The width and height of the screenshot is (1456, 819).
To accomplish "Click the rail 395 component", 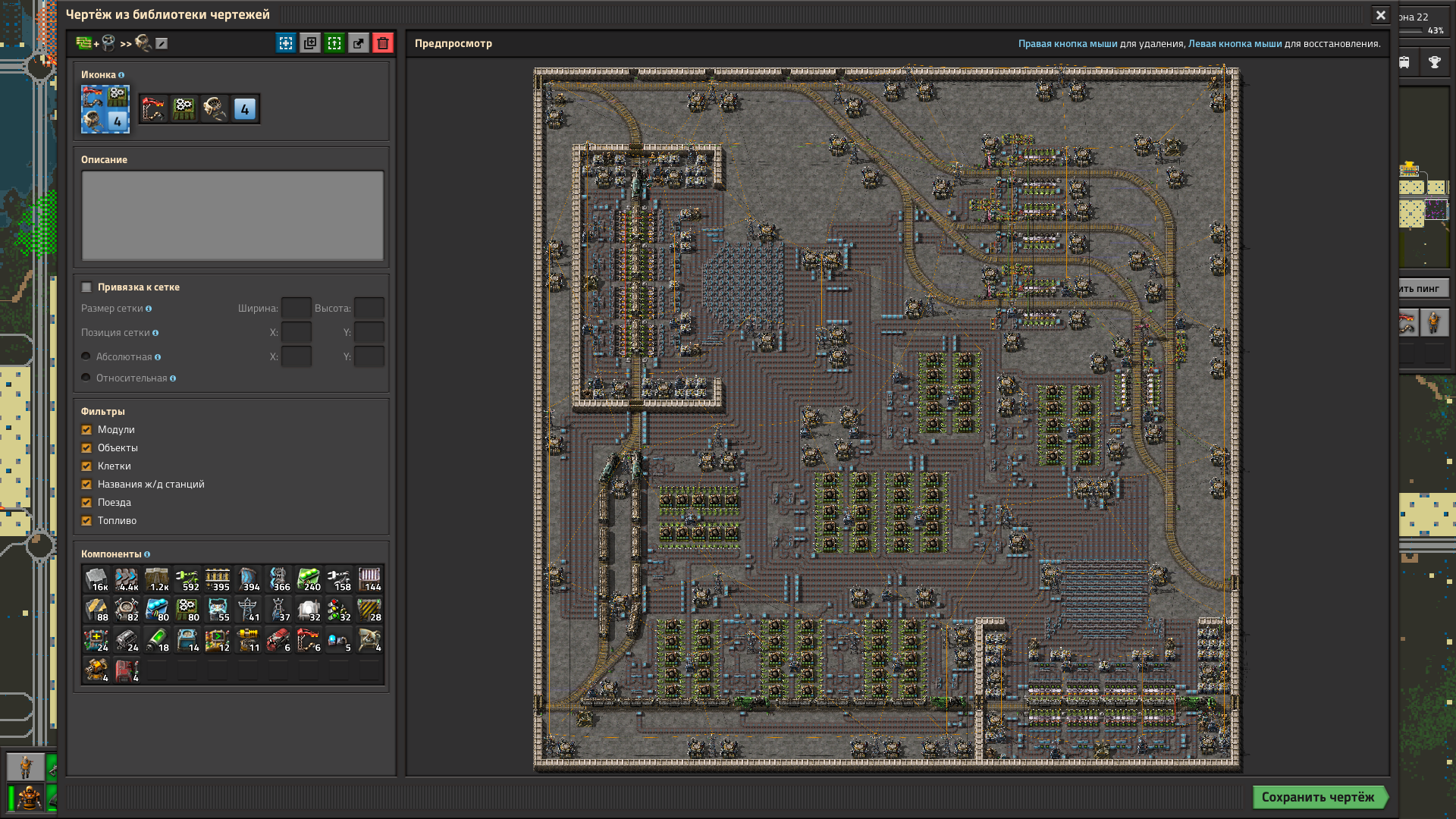I will [218, 579].
